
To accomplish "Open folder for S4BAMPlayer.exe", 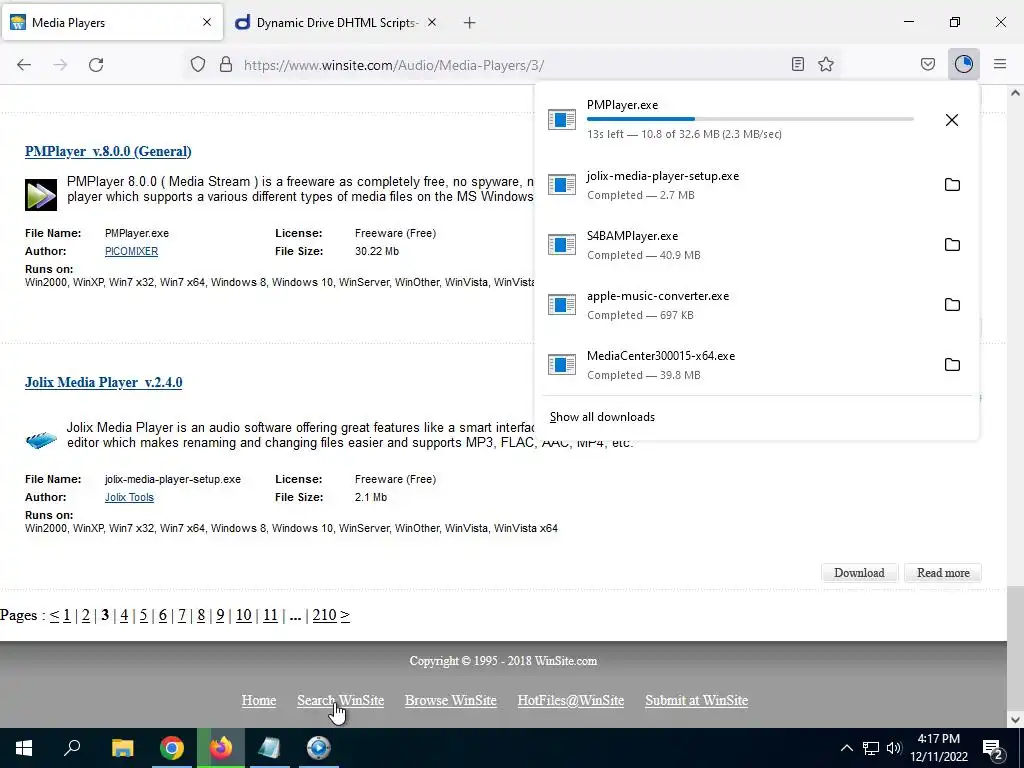I will tap(952, 245).
